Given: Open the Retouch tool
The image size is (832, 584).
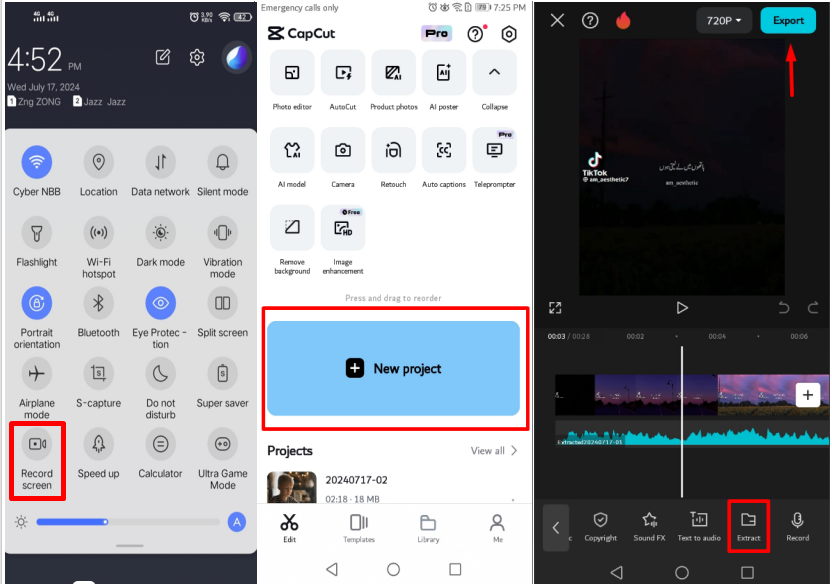Looking at the screenshot, I should coord(393,150).
